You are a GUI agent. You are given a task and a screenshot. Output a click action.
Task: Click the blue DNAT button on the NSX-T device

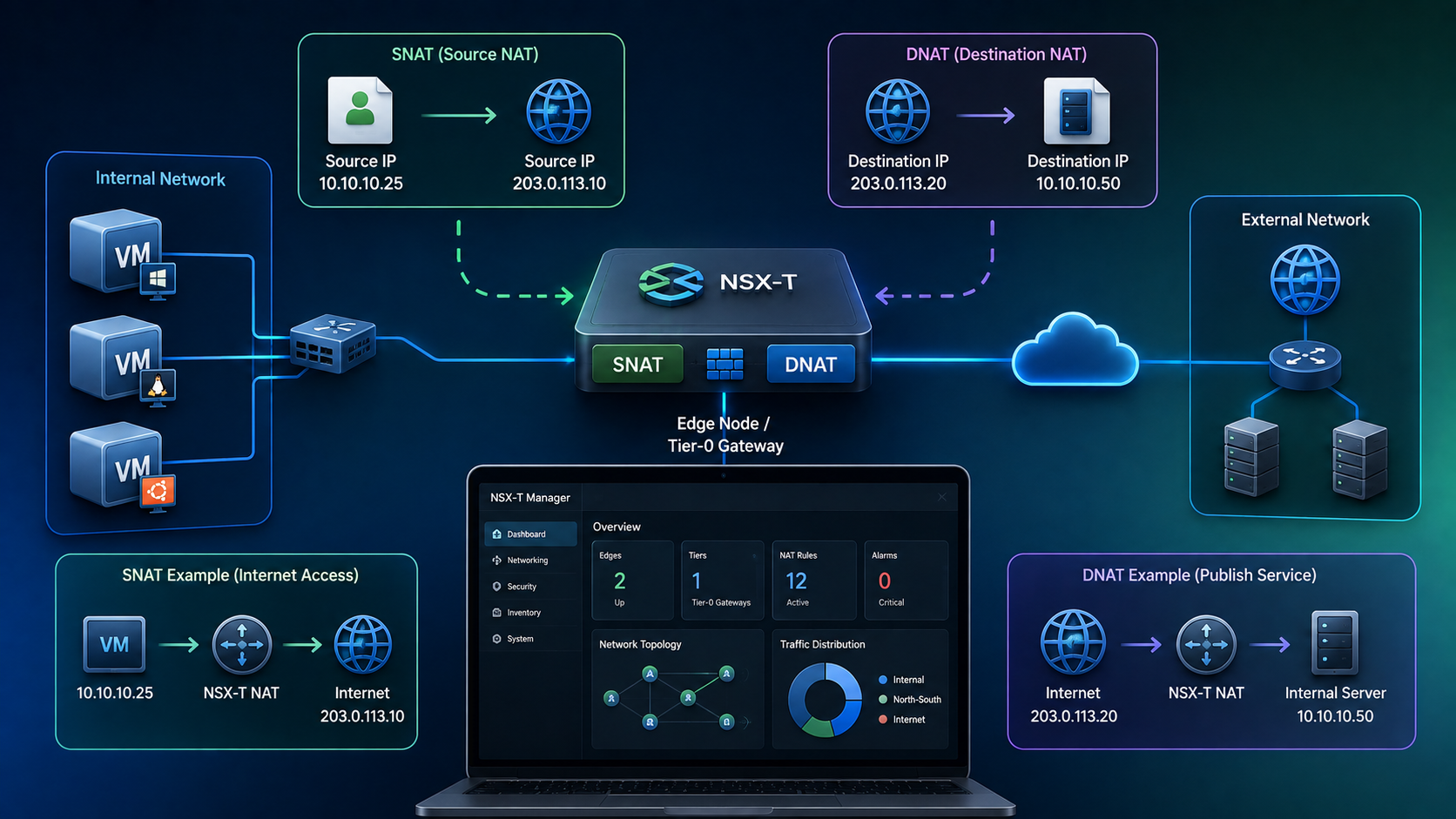pos(811,365)
